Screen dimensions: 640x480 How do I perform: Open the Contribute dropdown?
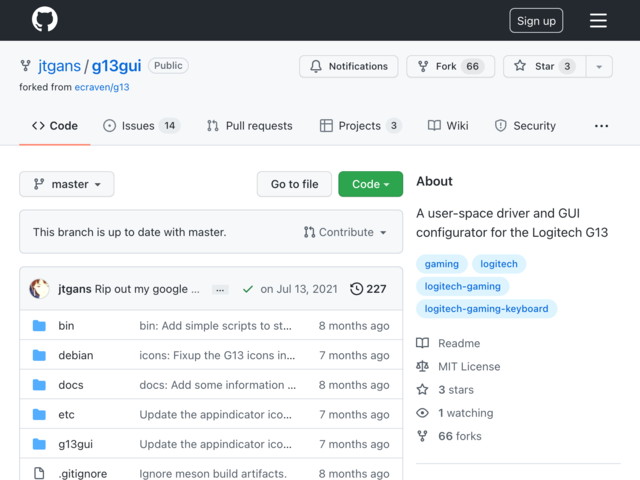click(x=345, y=232)
